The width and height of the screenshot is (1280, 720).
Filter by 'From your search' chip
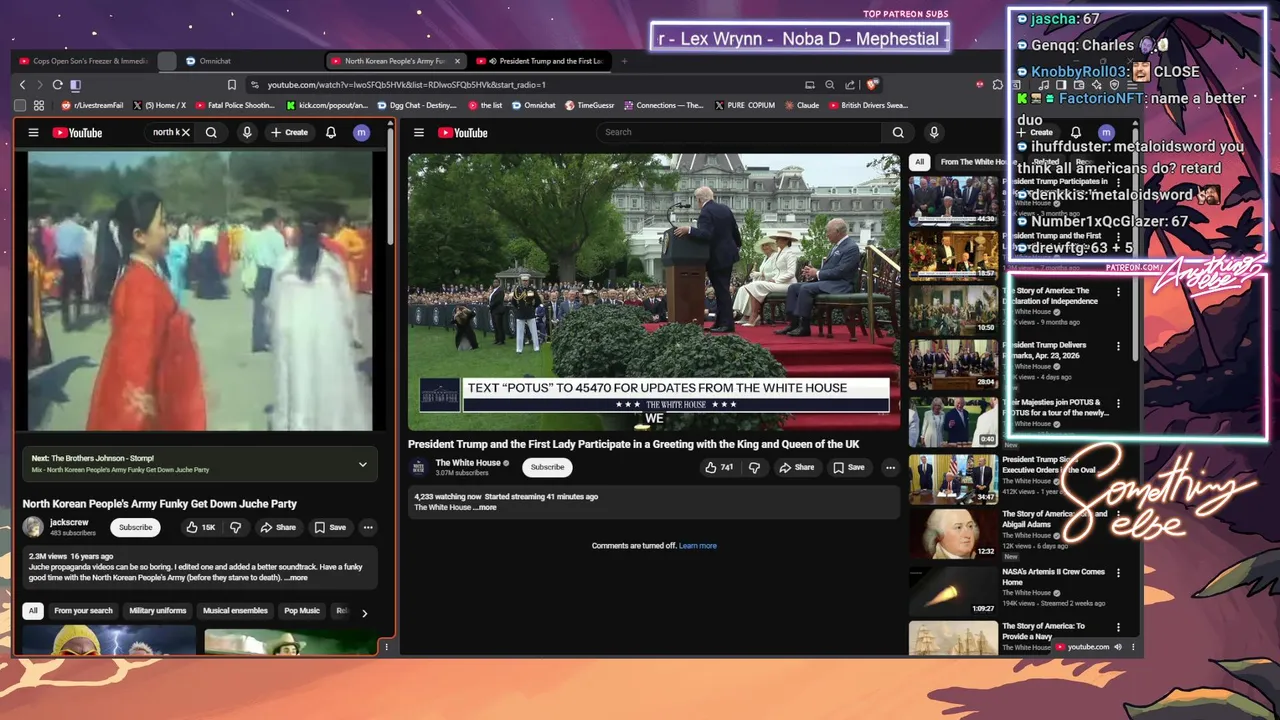point(84,610)
